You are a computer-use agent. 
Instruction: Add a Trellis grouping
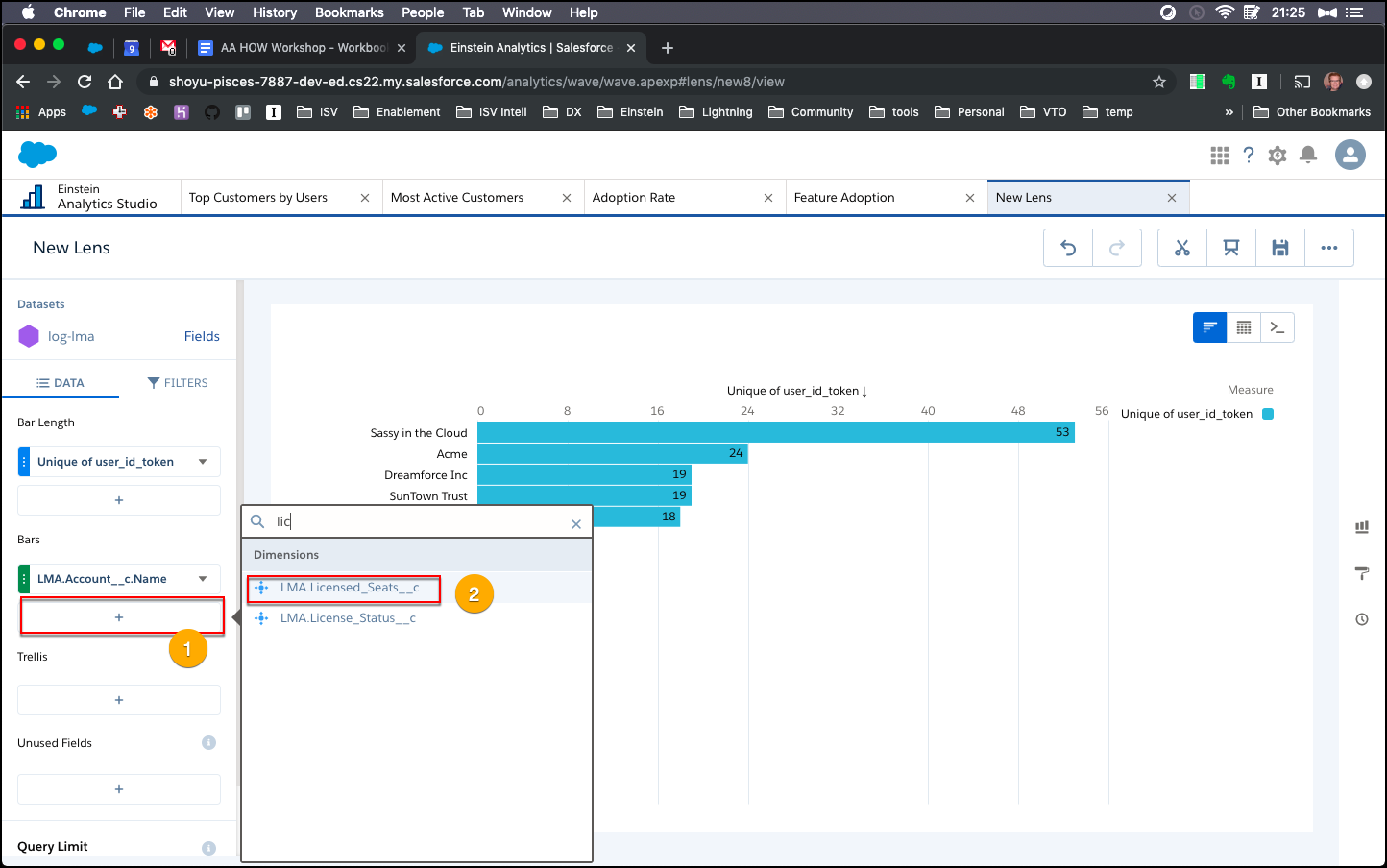coord(119,700)
